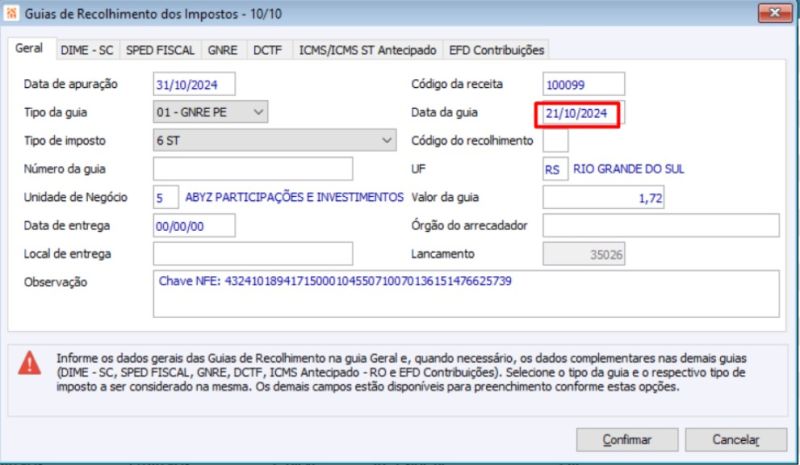Image resolution: width=800 pixels, height=465 pixels.
Task: Click the application icon in title bar
Action: click(11, 13)
